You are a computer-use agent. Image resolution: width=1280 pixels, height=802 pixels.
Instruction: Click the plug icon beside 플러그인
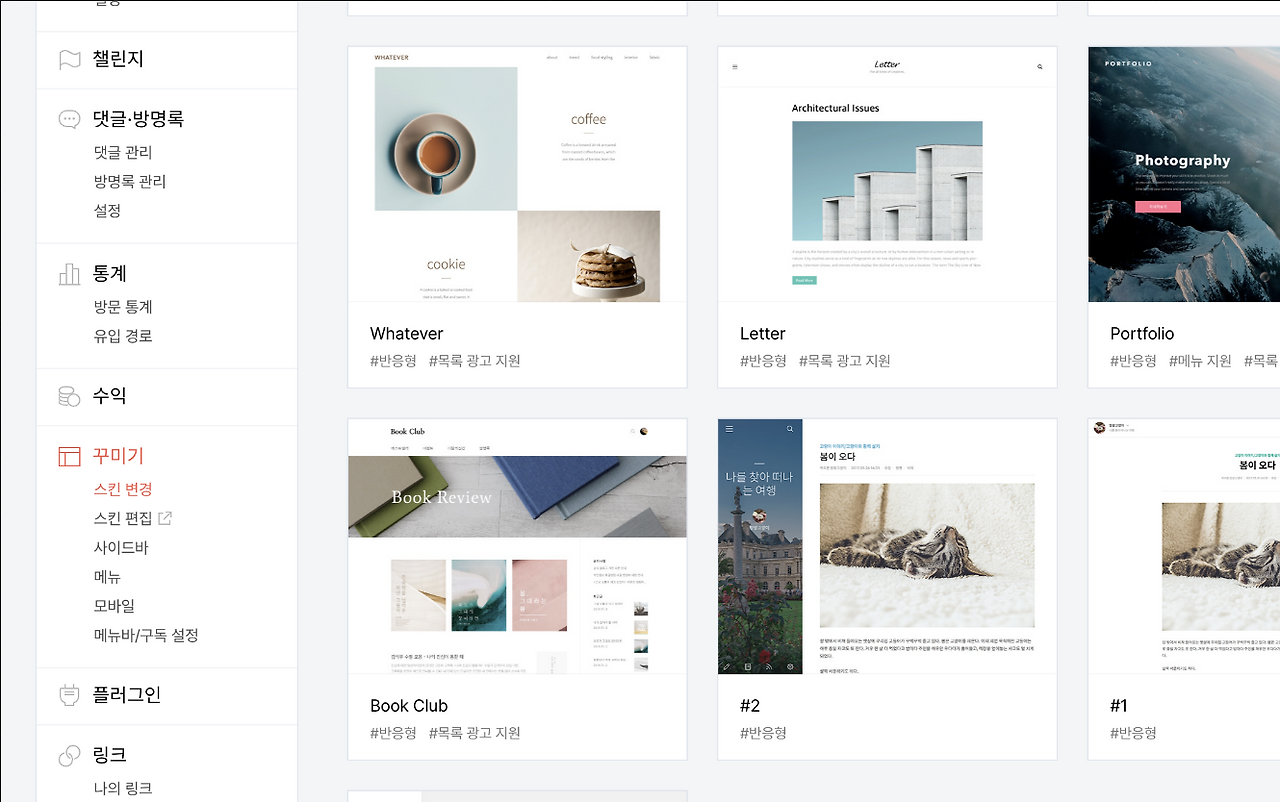(x=69, y=695)
